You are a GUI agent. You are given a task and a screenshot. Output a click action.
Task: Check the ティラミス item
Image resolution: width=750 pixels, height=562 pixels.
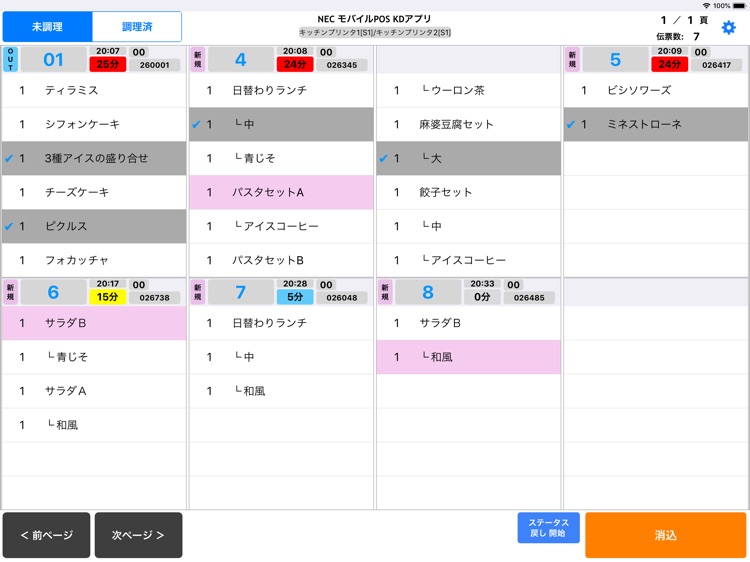[x=94, y=90]
